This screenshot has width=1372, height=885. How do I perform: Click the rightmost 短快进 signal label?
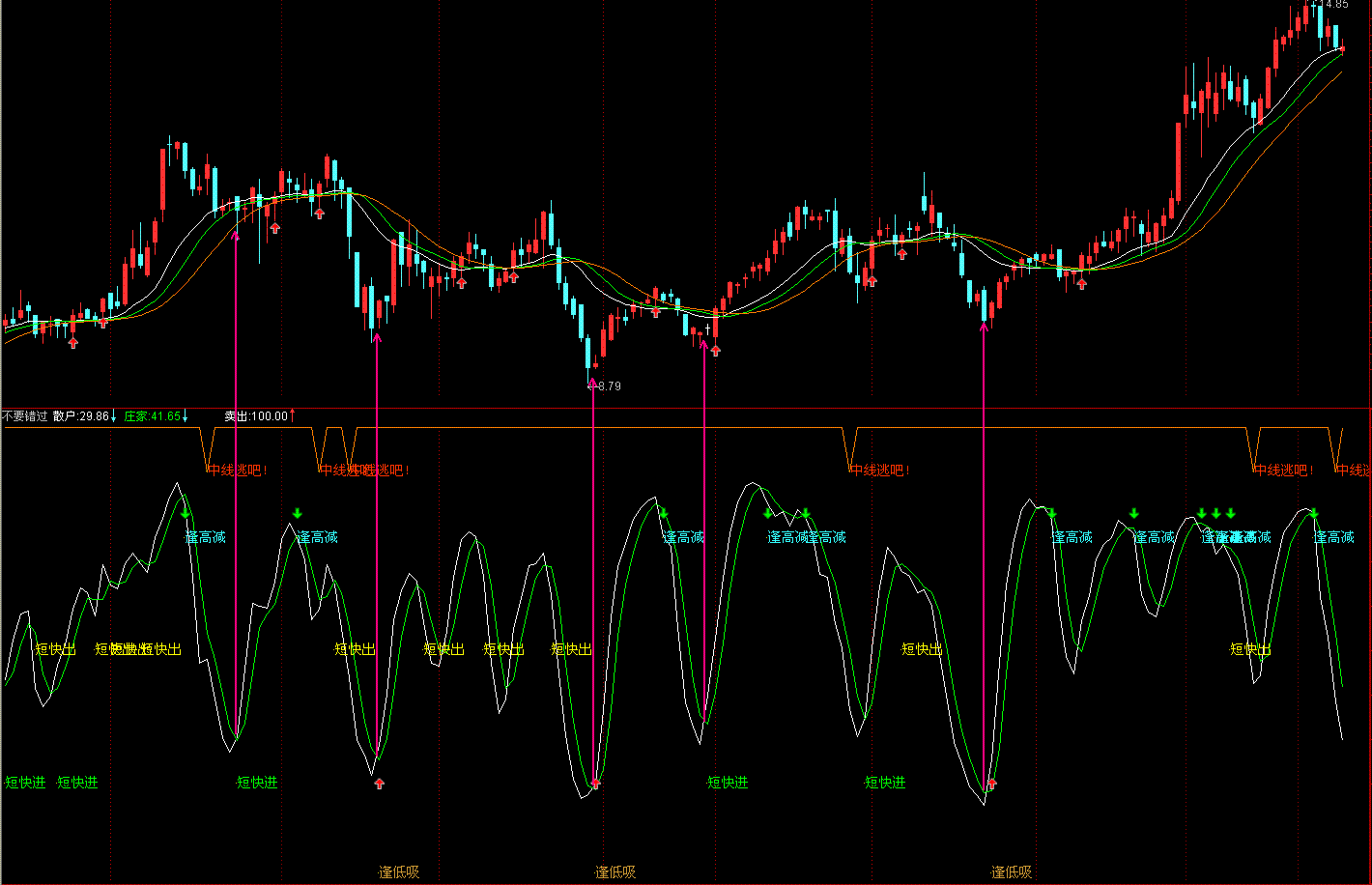[x=885, y=783]
